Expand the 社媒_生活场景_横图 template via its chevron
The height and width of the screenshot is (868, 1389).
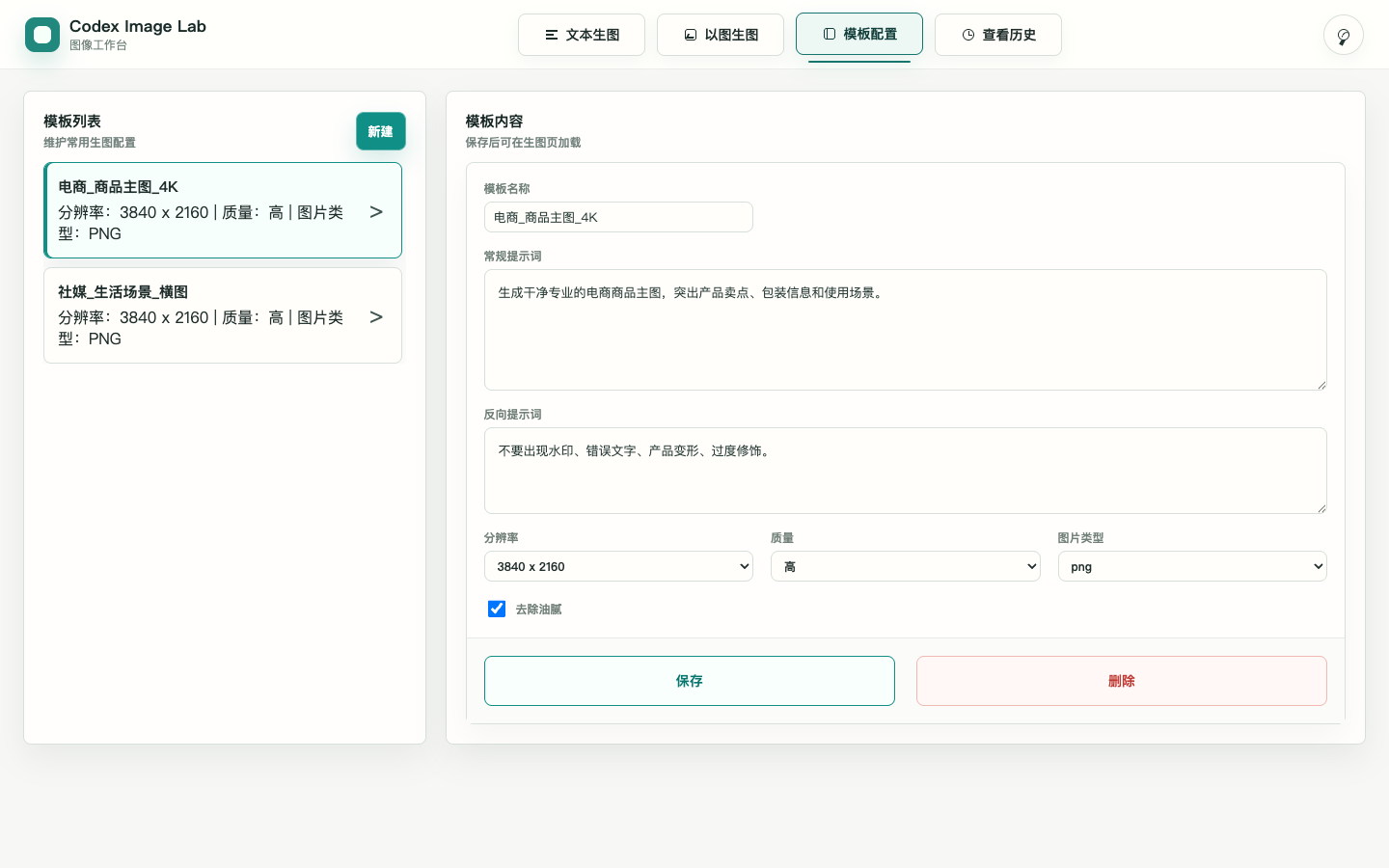(x=376, y=316)
